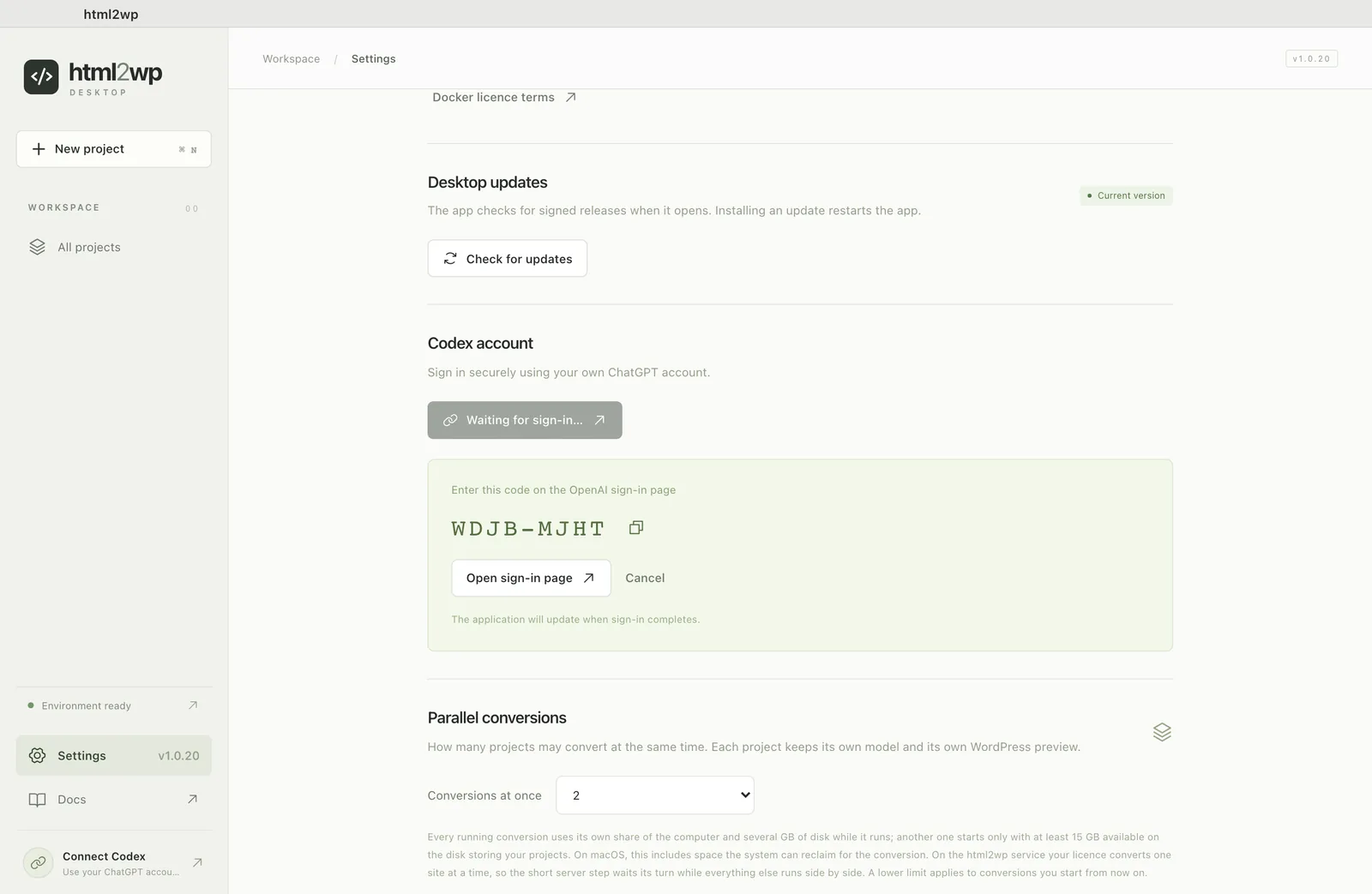Click the v1.0.20 label in Settings row
The height and width of the screenshot is (894, 1372).
178,755
